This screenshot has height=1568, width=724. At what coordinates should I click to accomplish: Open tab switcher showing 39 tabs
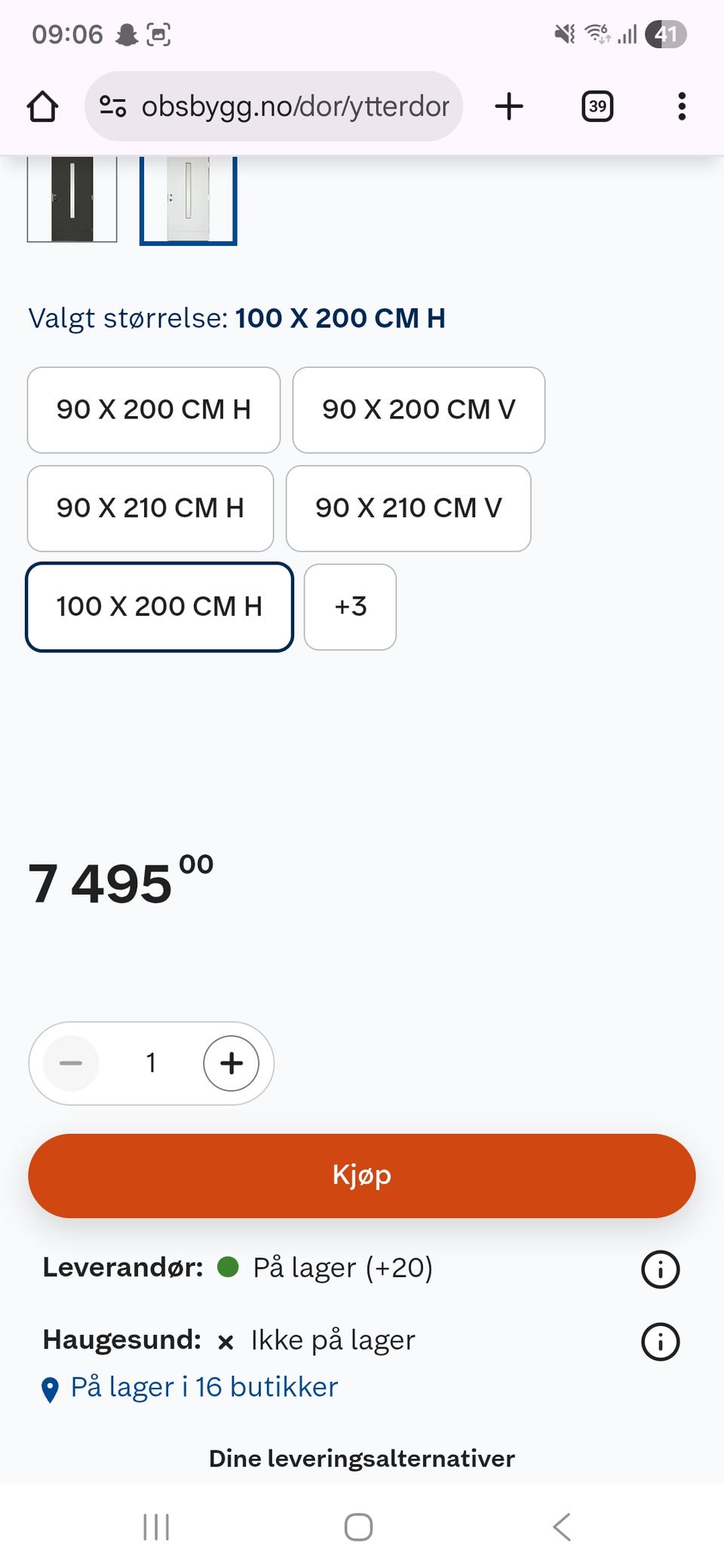597,106
